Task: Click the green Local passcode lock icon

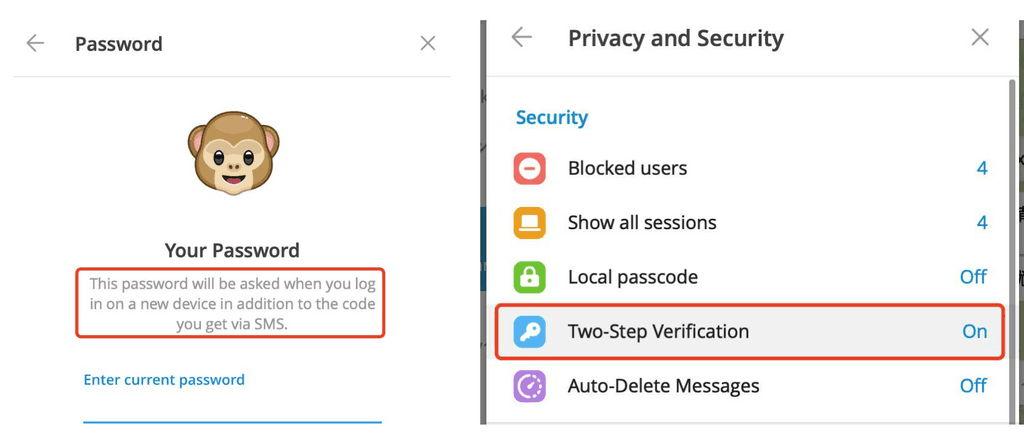Action: point(529,277)
